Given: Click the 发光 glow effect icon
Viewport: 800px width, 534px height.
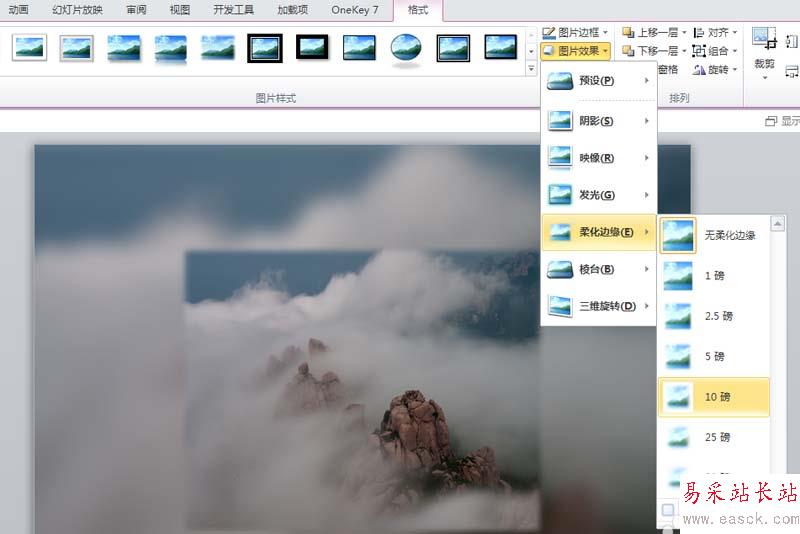Looking at the screenshot, I should [560, 195].
